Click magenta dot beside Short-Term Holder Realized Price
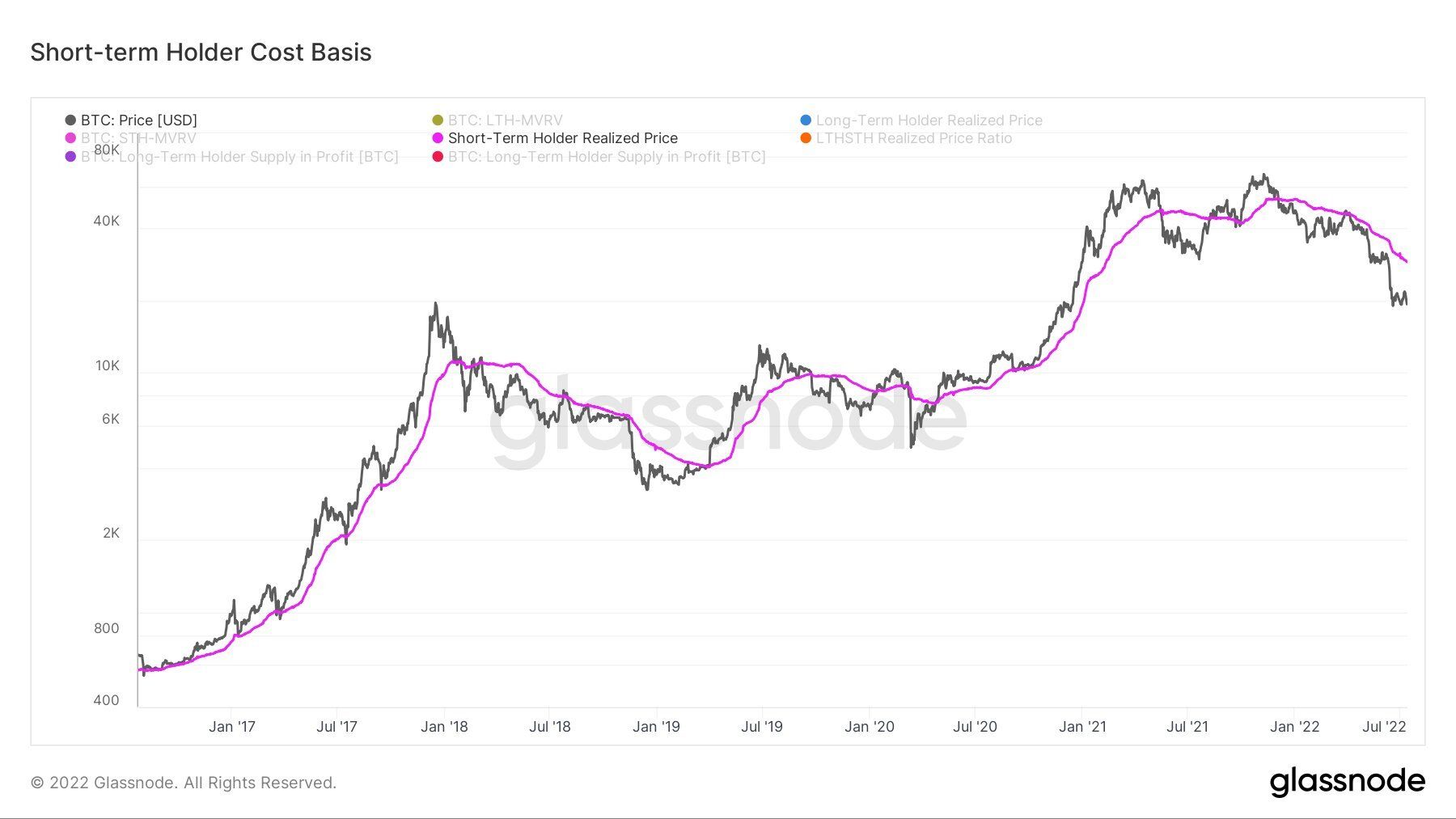The image size is (1456, 819). point(438,138)
